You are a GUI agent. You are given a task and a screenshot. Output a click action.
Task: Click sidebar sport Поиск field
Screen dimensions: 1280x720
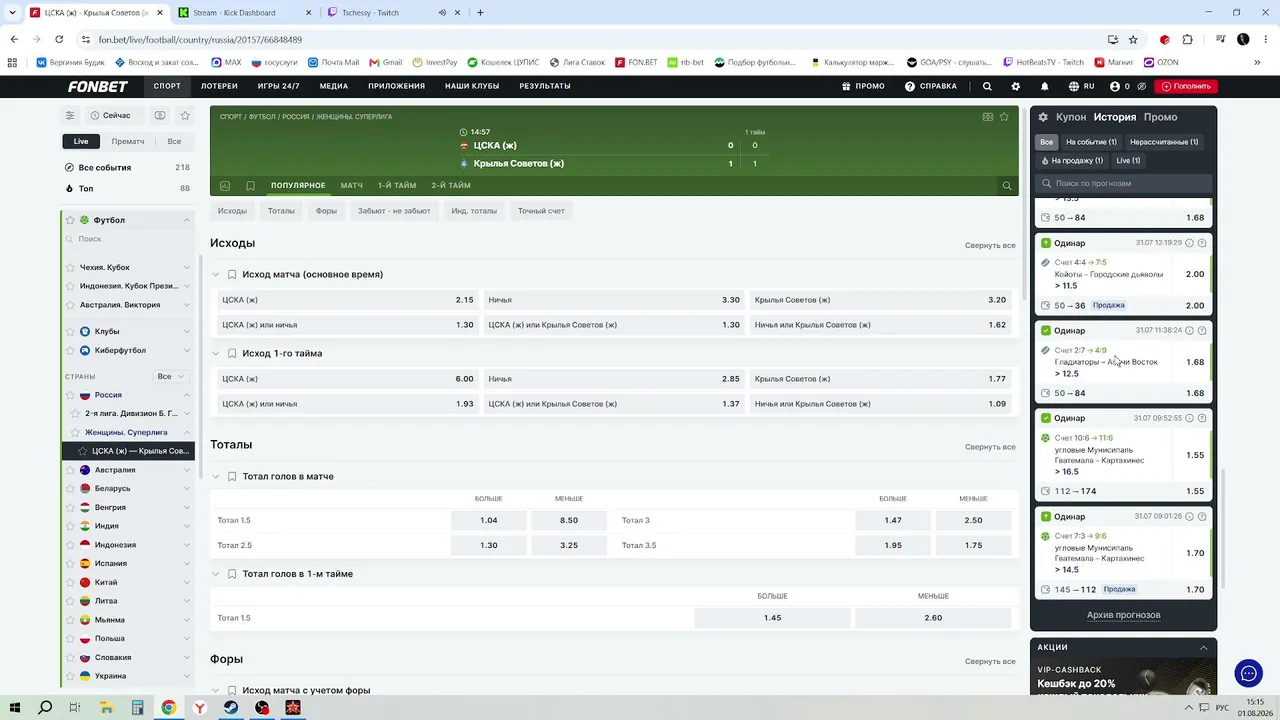[128, 239]
